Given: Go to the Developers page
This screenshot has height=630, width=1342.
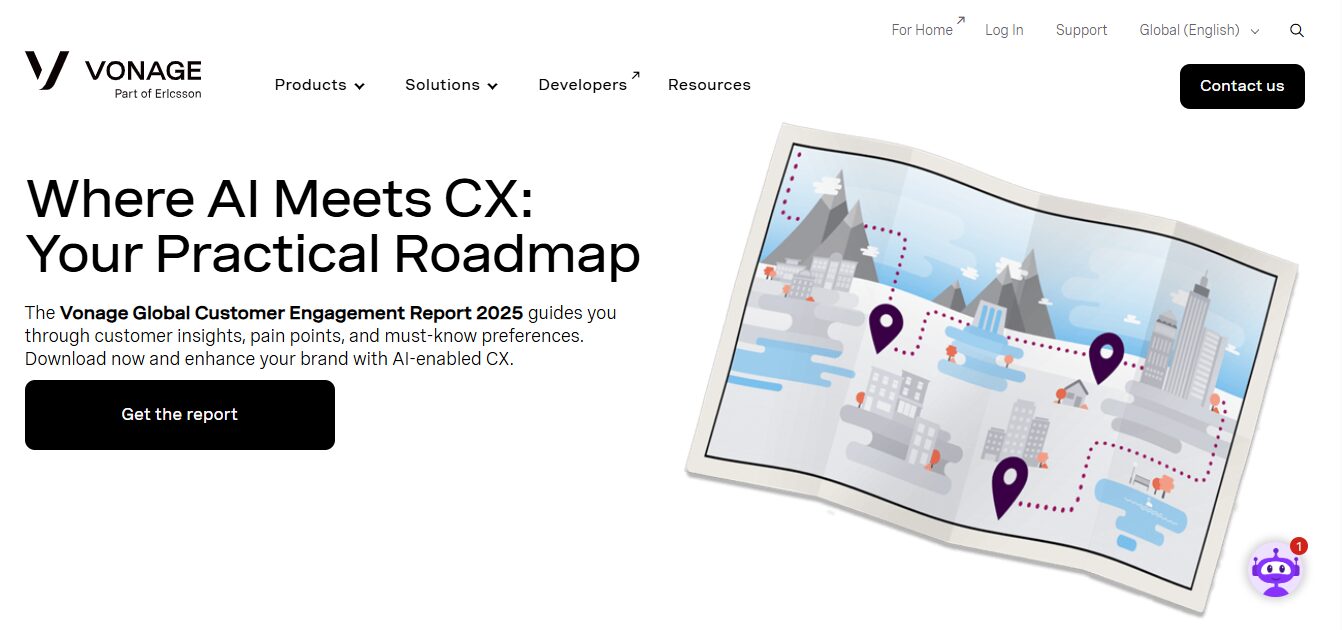Looking at the screenshot, I should [583, 85].
